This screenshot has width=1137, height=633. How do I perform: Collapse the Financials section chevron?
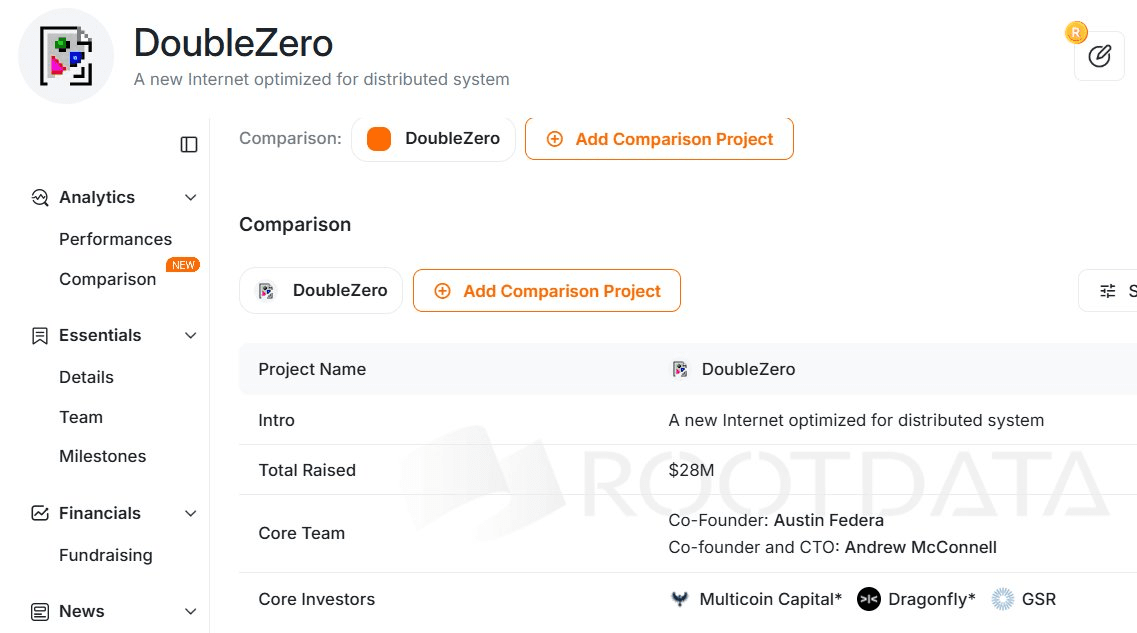point(191,513)
